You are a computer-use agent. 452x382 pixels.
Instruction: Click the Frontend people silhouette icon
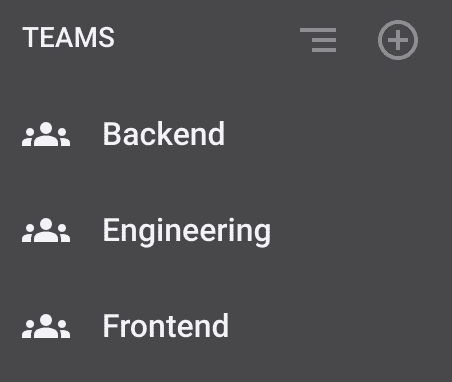click(x=46, y=326)
